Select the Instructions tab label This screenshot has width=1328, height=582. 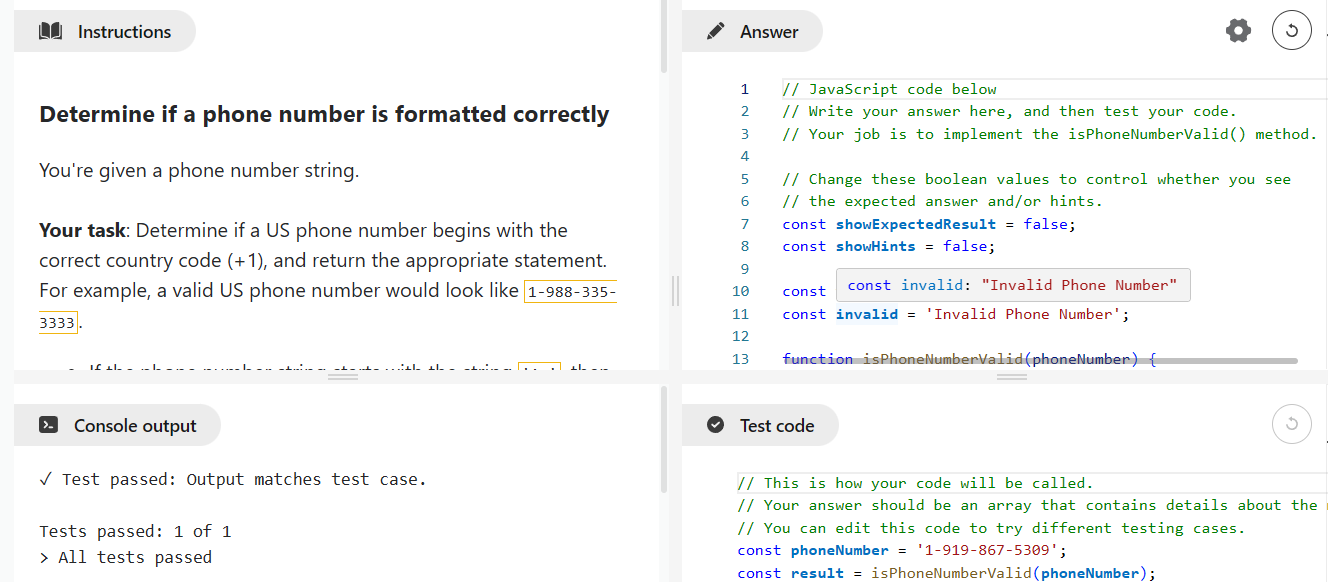[124, 32]
